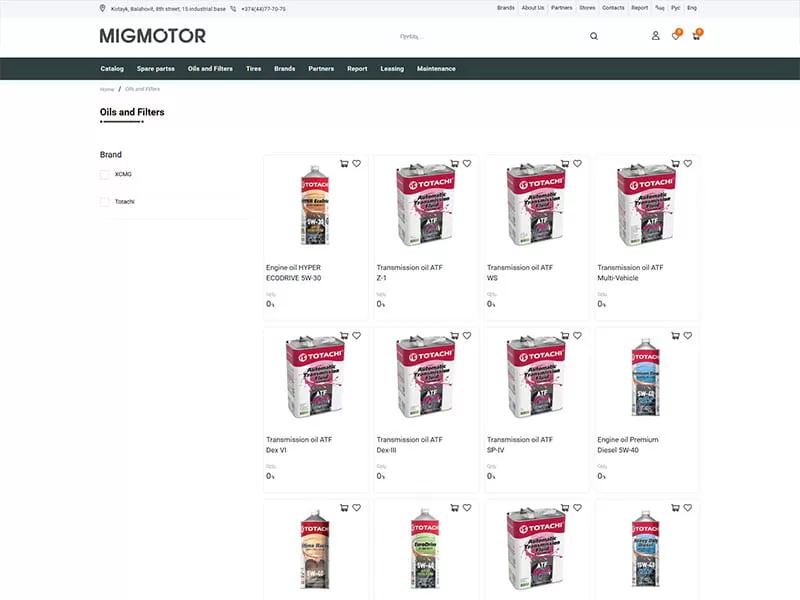Viewport: 800px width, 600px height.
Task: Open the user account icon
Action: (655, 35)
